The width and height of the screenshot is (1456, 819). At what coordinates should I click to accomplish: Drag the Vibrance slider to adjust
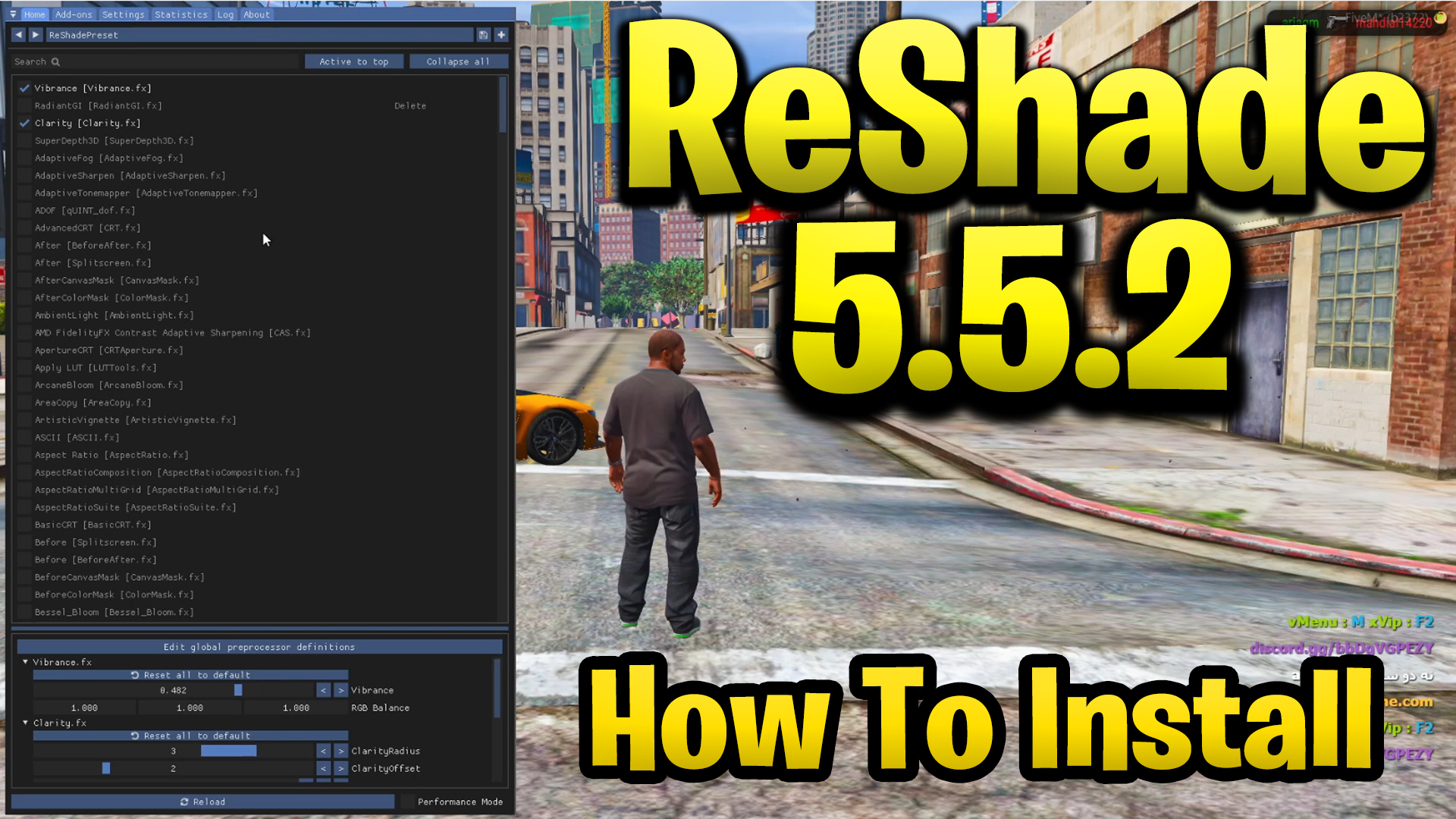click(x=234, y=690)
